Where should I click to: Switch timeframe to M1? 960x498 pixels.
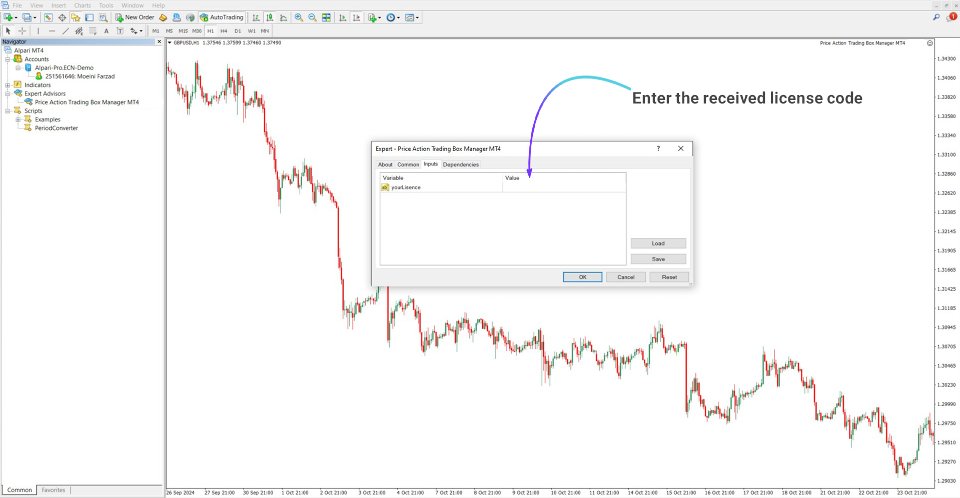(x=156, y=31)
